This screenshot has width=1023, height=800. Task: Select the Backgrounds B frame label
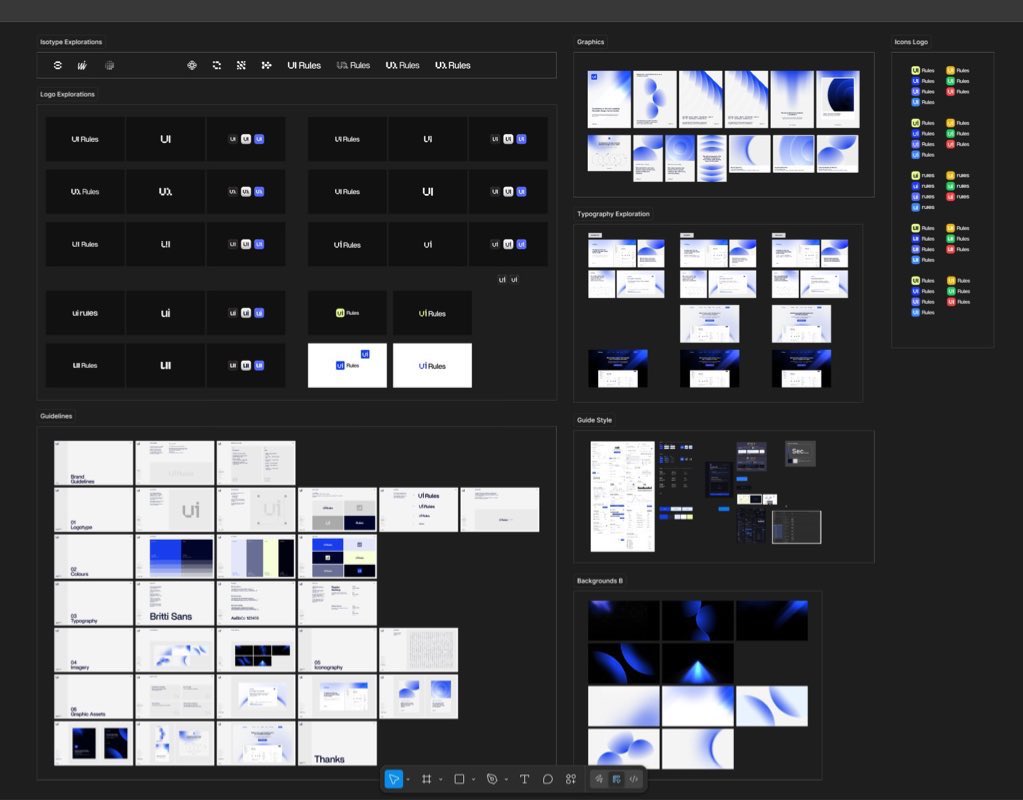point(600,580)
